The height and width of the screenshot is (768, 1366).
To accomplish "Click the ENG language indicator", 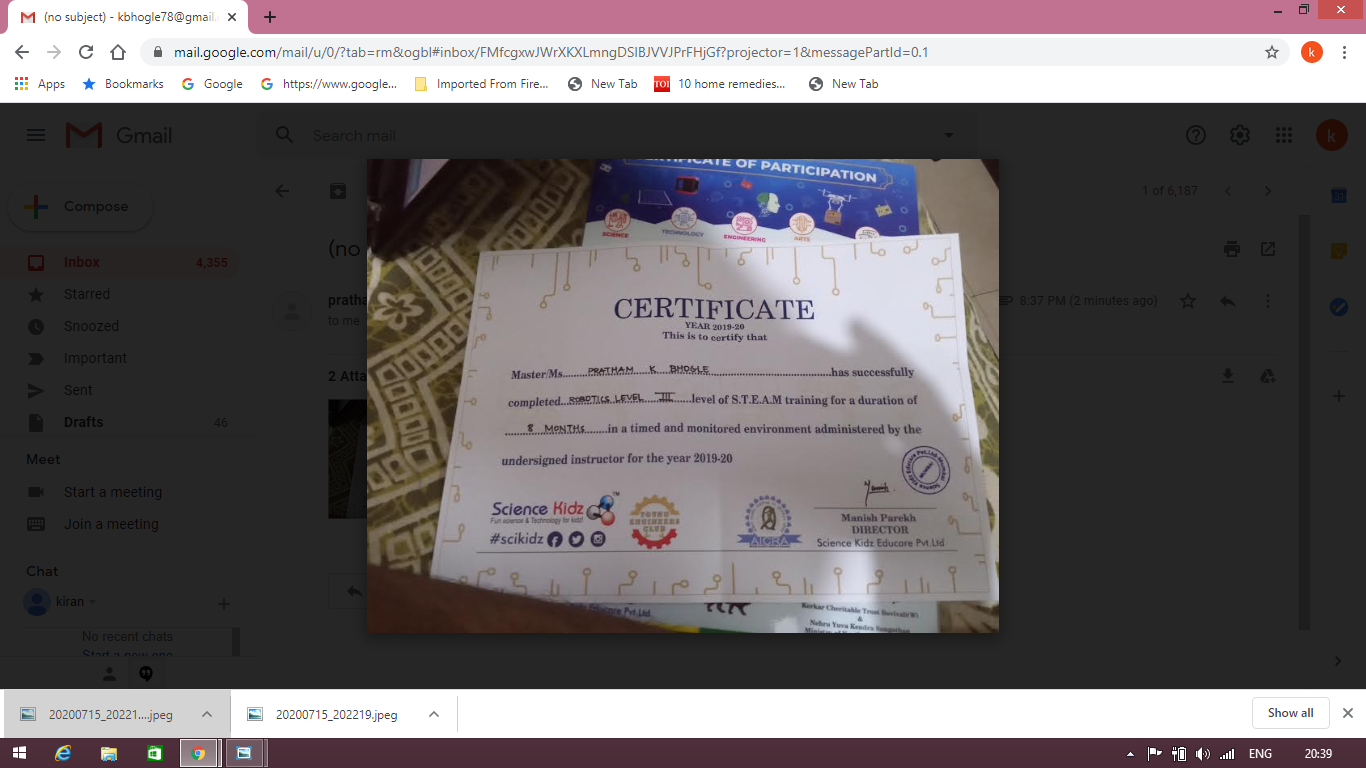I will (1261, 754).
